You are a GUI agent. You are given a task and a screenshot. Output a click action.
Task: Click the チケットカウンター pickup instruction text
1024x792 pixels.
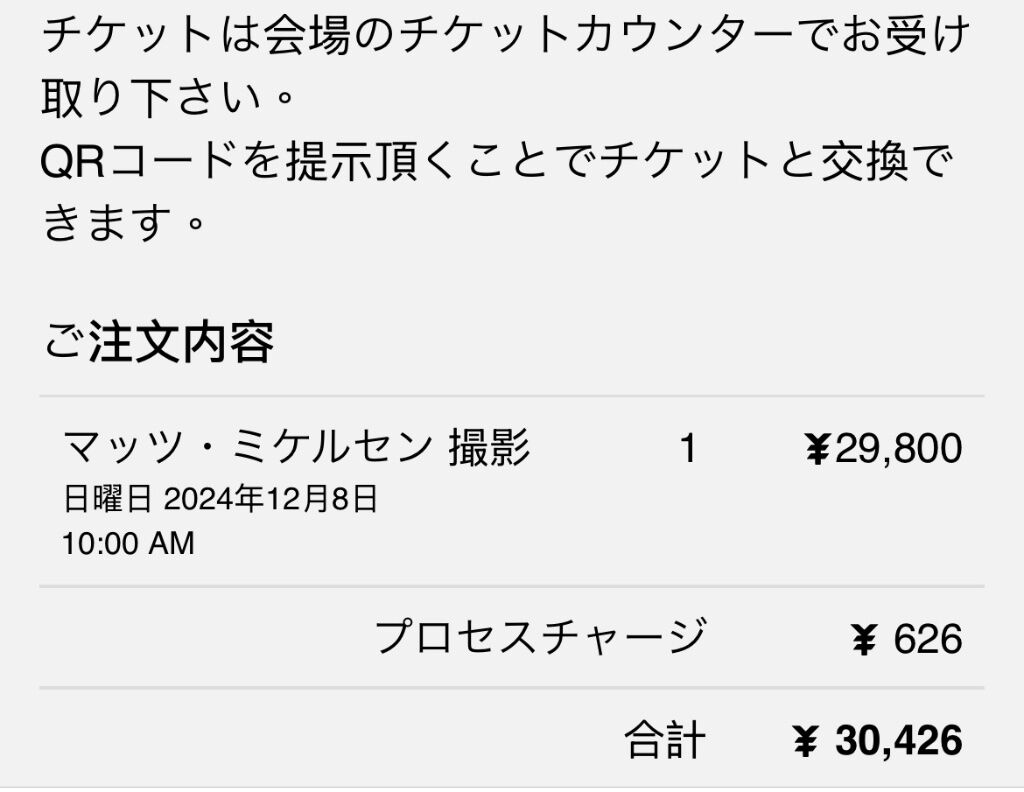click(505, 66)
